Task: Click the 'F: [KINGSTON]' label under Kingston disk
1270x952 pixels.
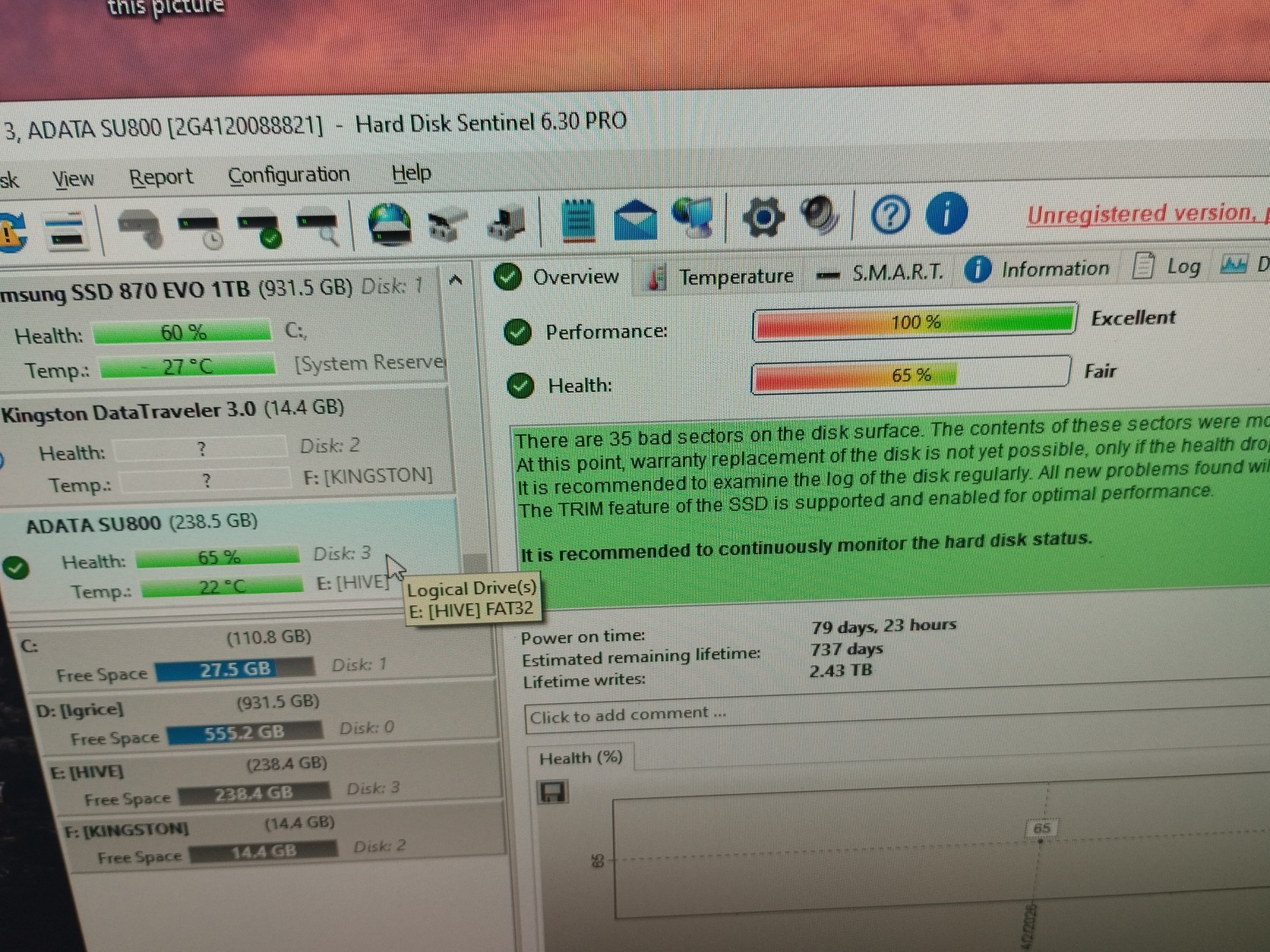Action: (368, 476)
